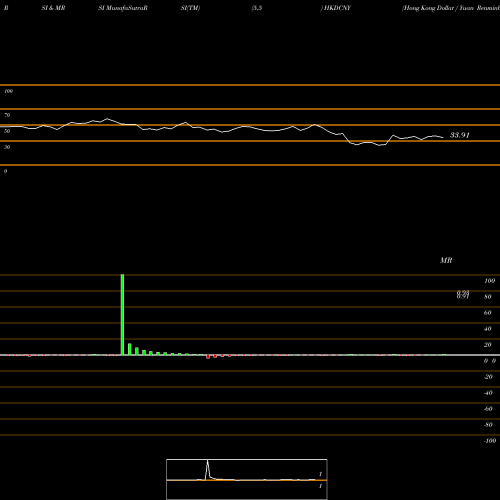Click the -20 label on the MR axis

[x=488, y=377]
